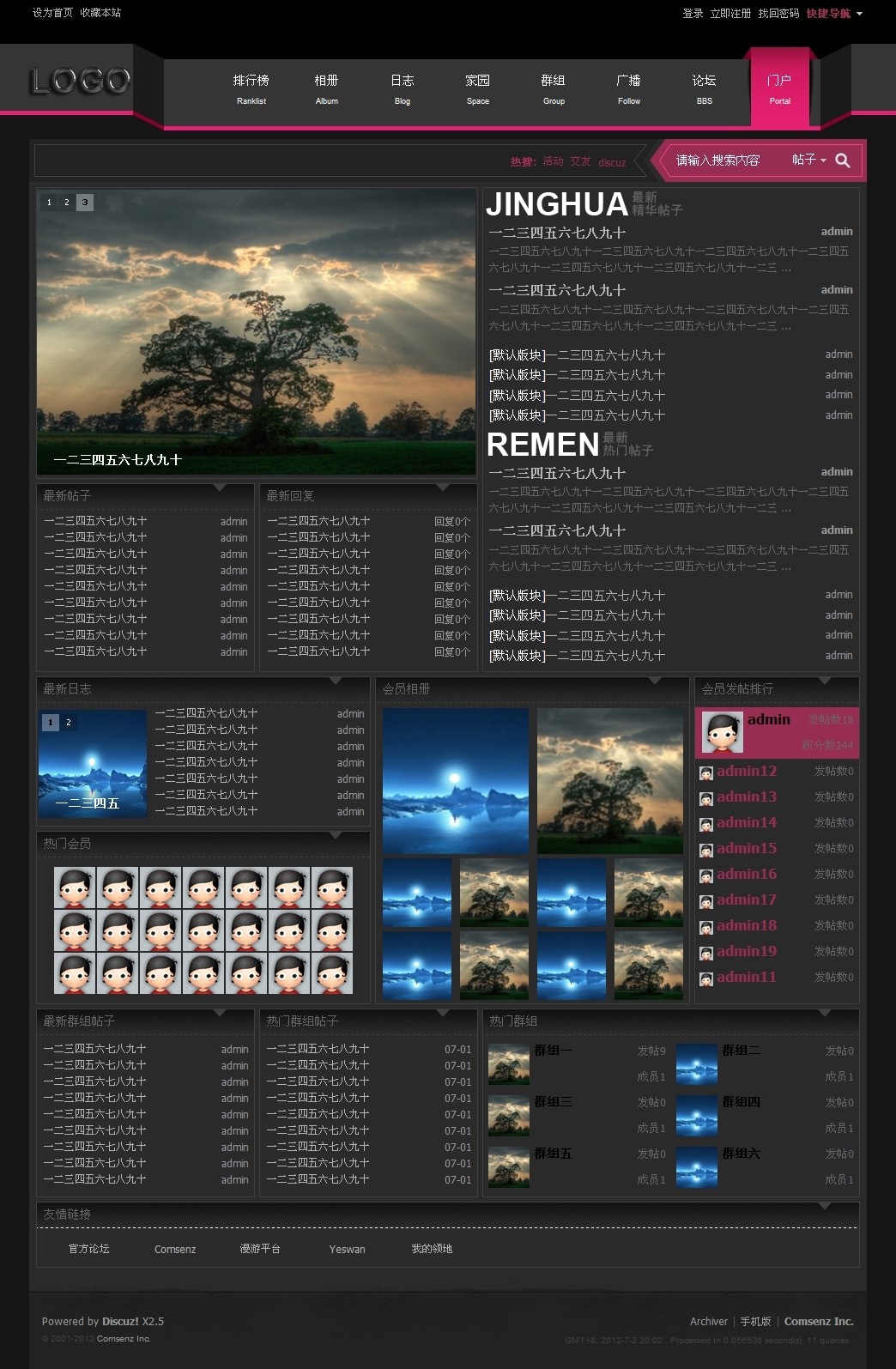Image resolution: width=896 pixels, height=1369 pixels.
Task: Click the small avatar beside admin11
Action: tap(706, 979)
